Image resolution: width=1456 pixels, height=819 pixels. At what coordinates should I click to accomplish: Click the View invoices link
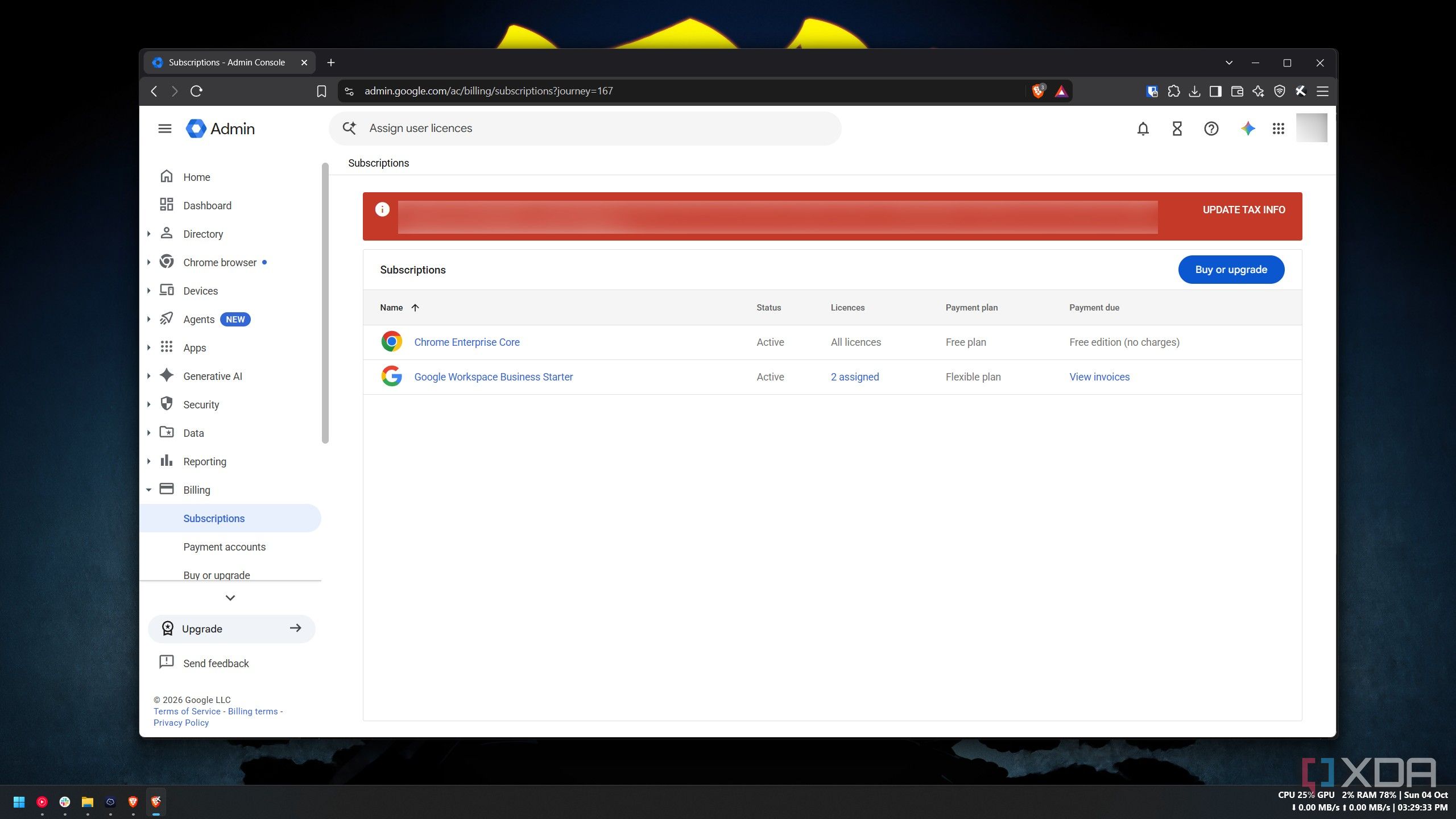pyautogui.click(x=1099, y=377)
